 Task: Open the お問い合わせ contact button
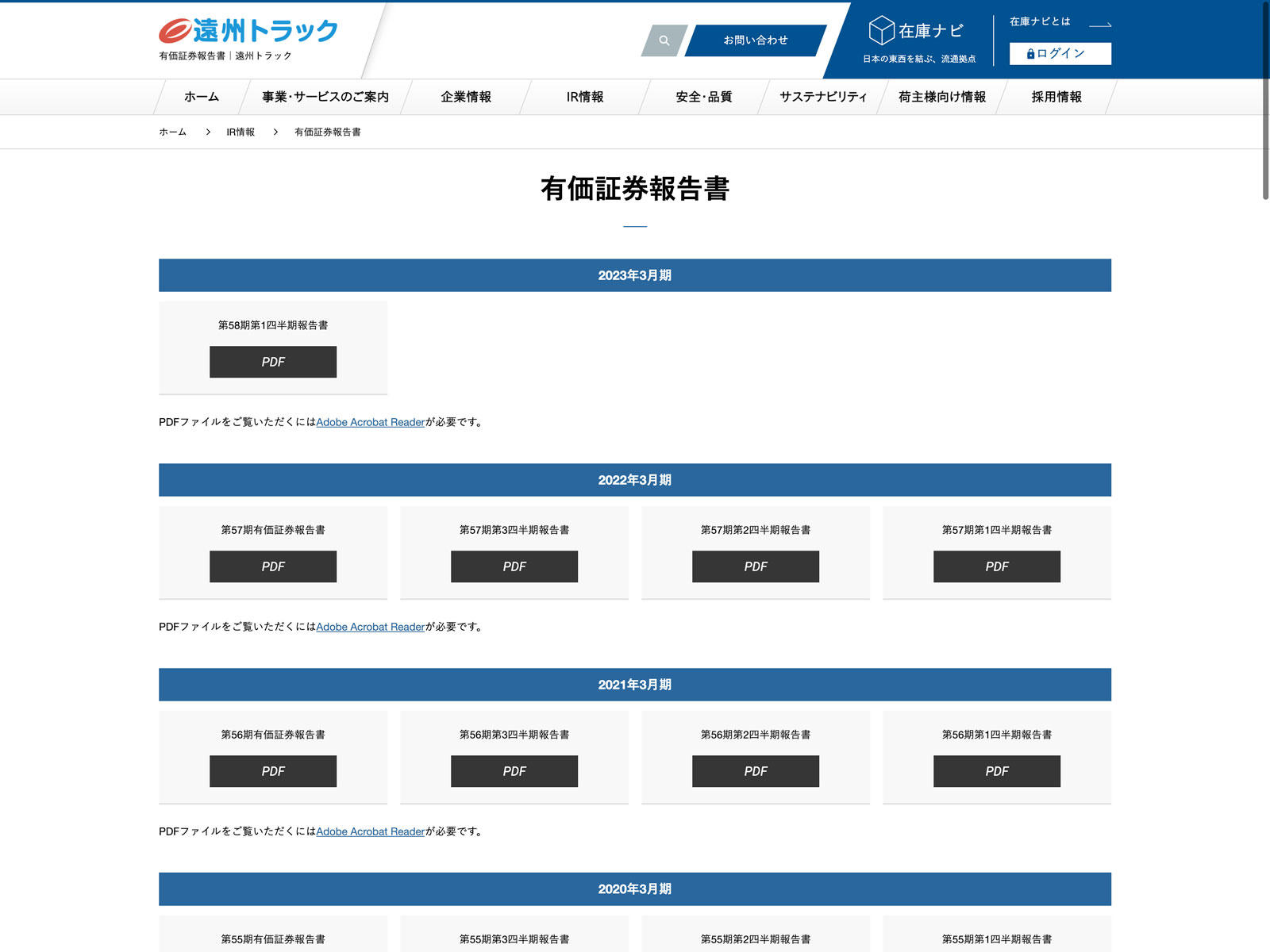[755, 40]
